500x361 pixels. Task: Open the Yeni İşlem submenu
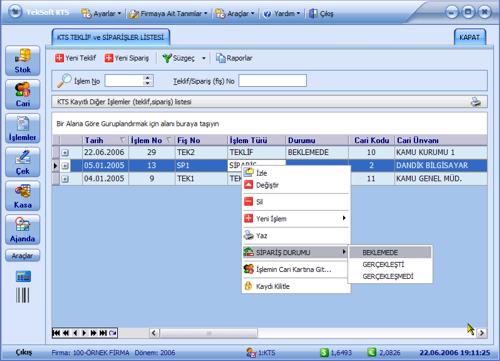(296, 219)
